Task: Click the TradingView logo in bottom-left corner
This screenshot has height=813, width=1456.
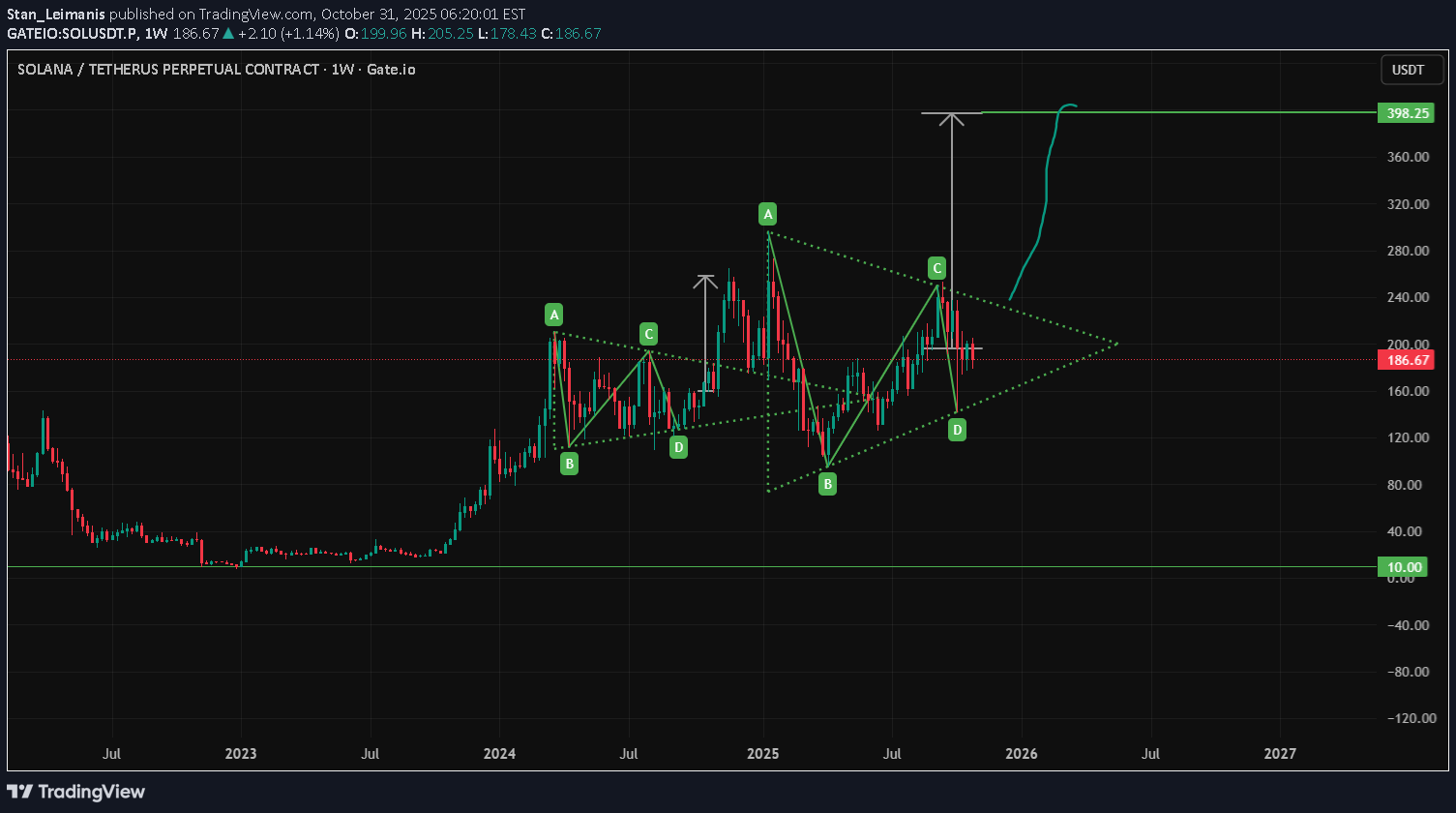Action: (x=77, y=791)
